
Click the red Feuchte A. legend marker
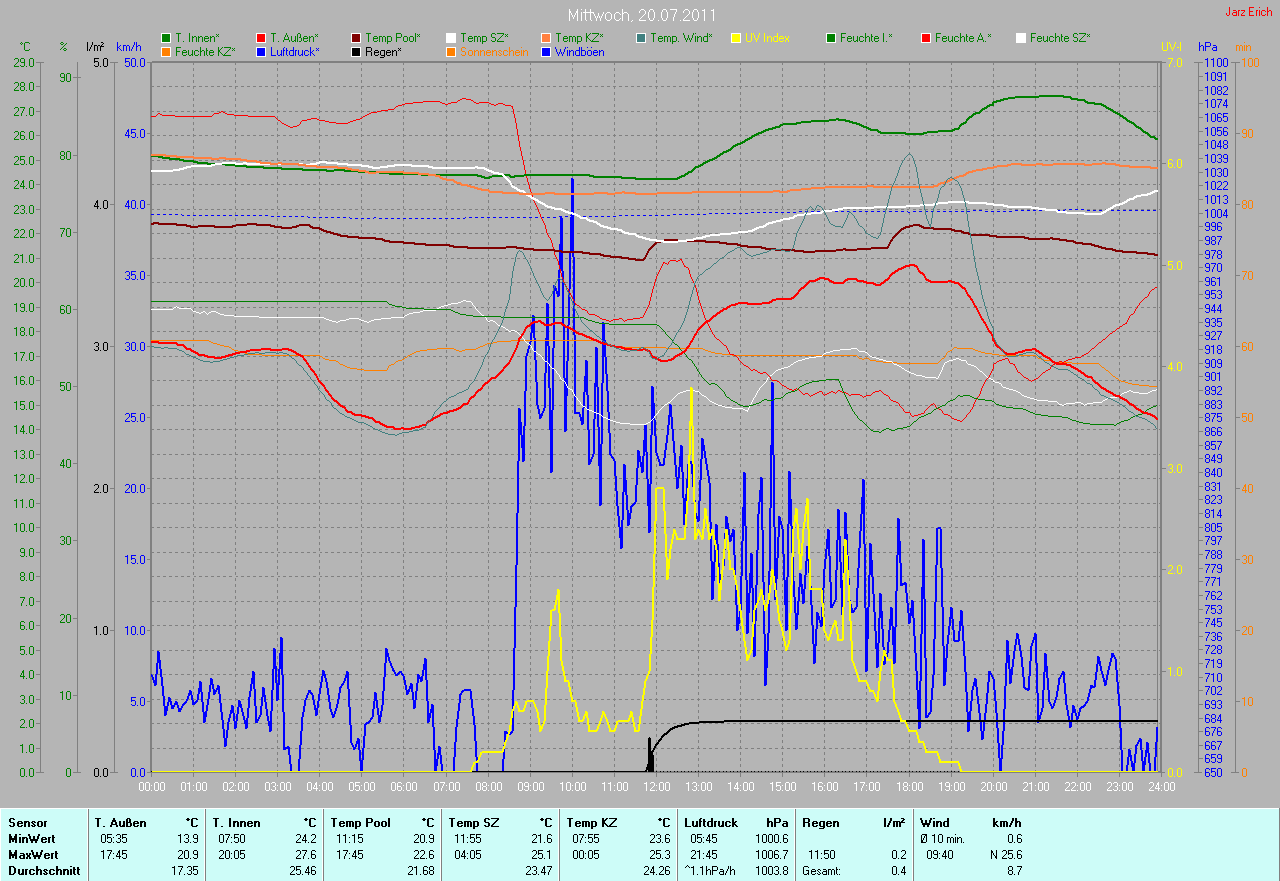(926, 38)
